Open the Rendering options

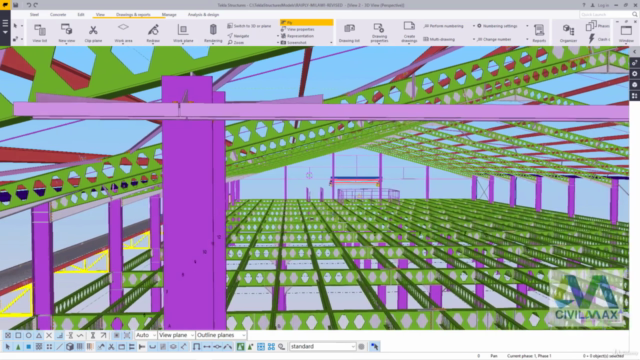[213, 33]
